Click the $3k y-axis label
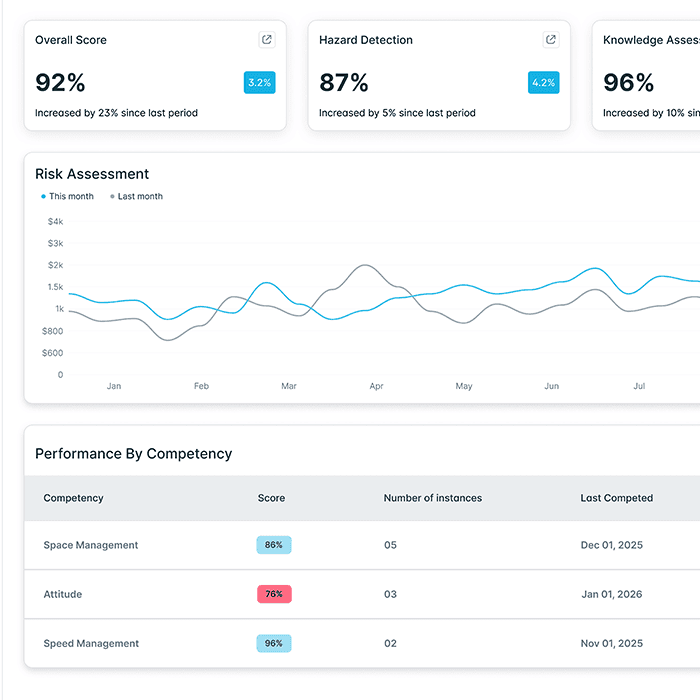Viewport: 700px width, 700px height. [56, 243]
